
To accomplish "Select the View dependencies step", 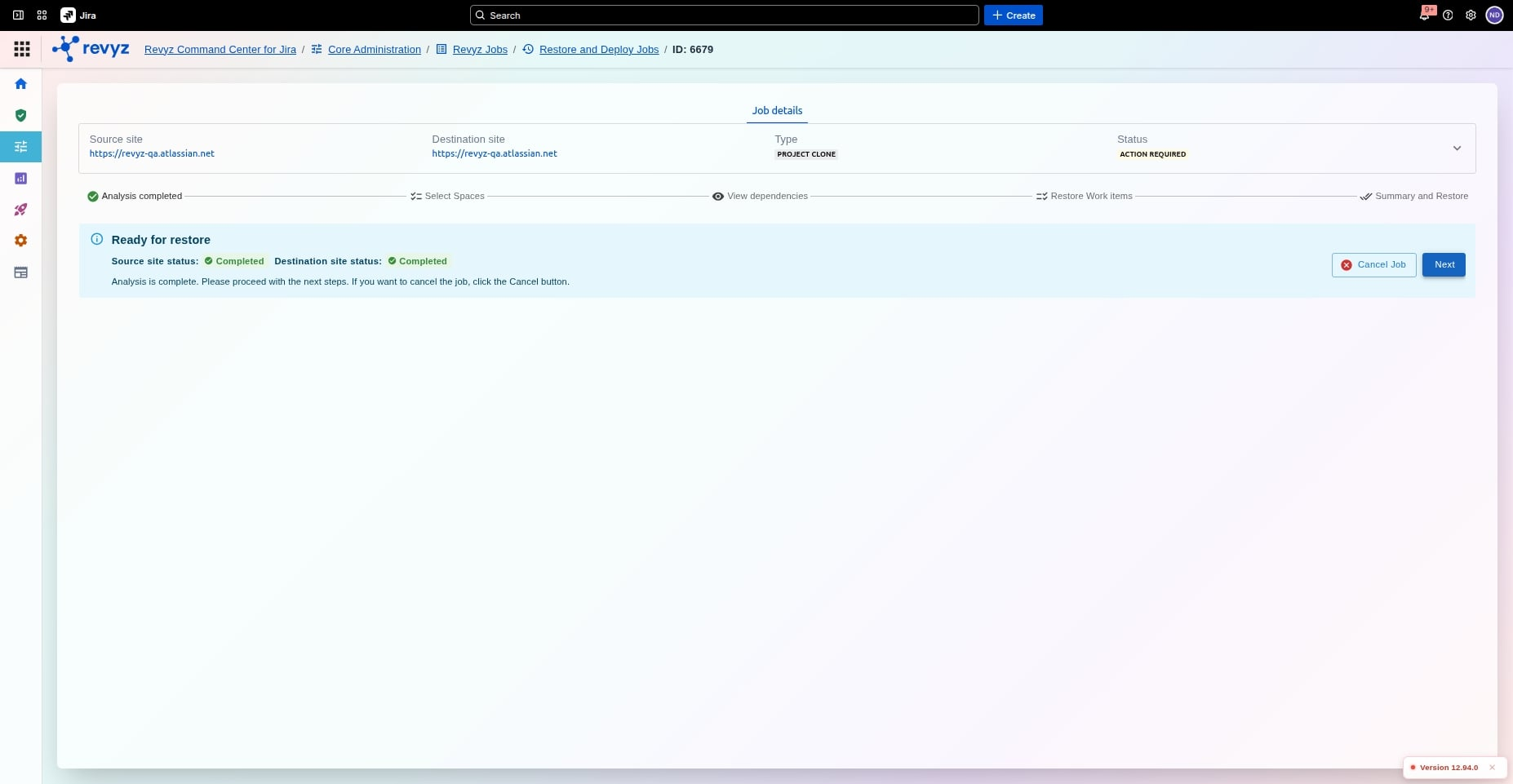I will (x=760, y=196).
